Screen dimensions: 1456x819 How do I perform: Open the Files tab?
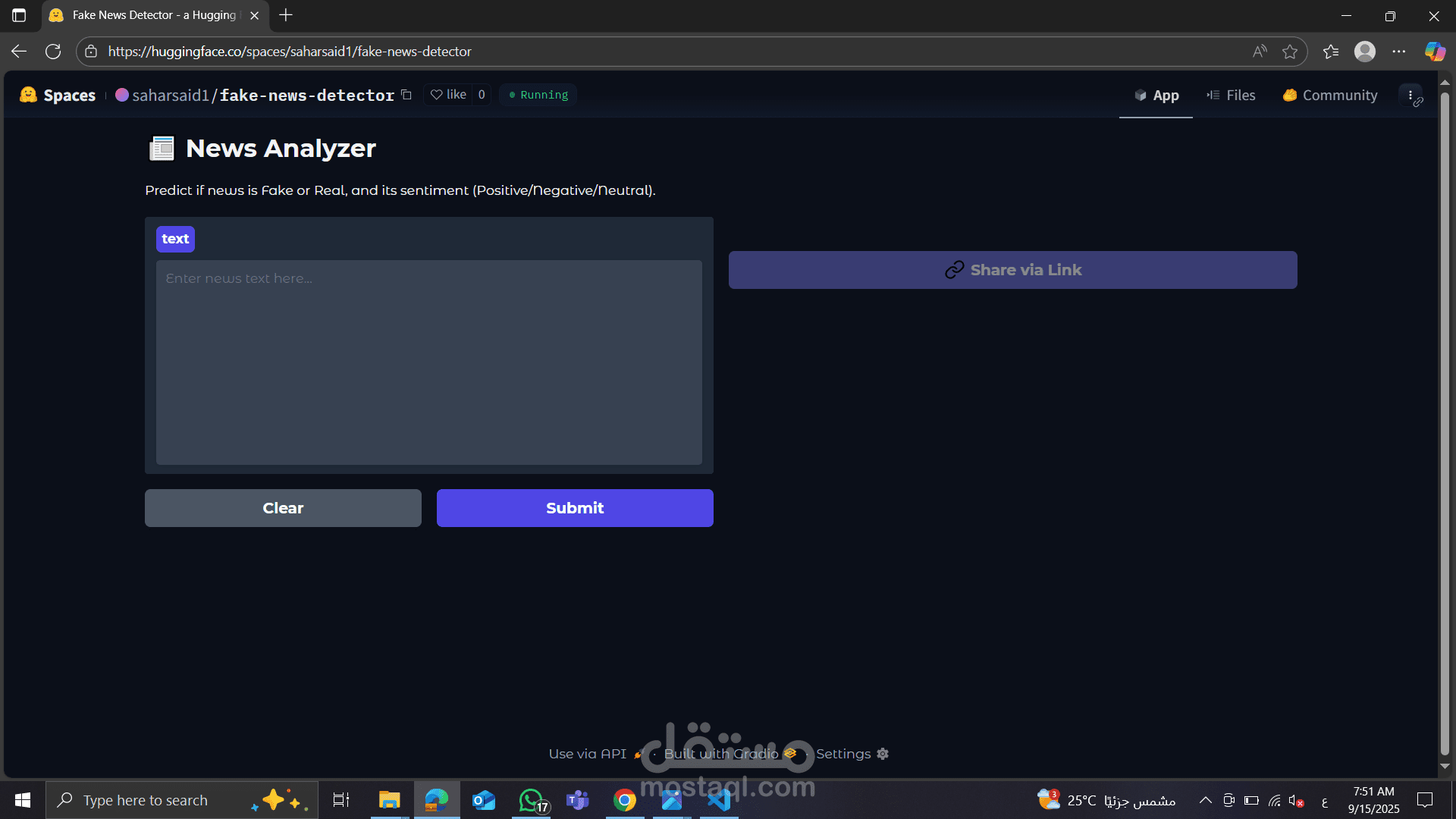[1231, 96]
